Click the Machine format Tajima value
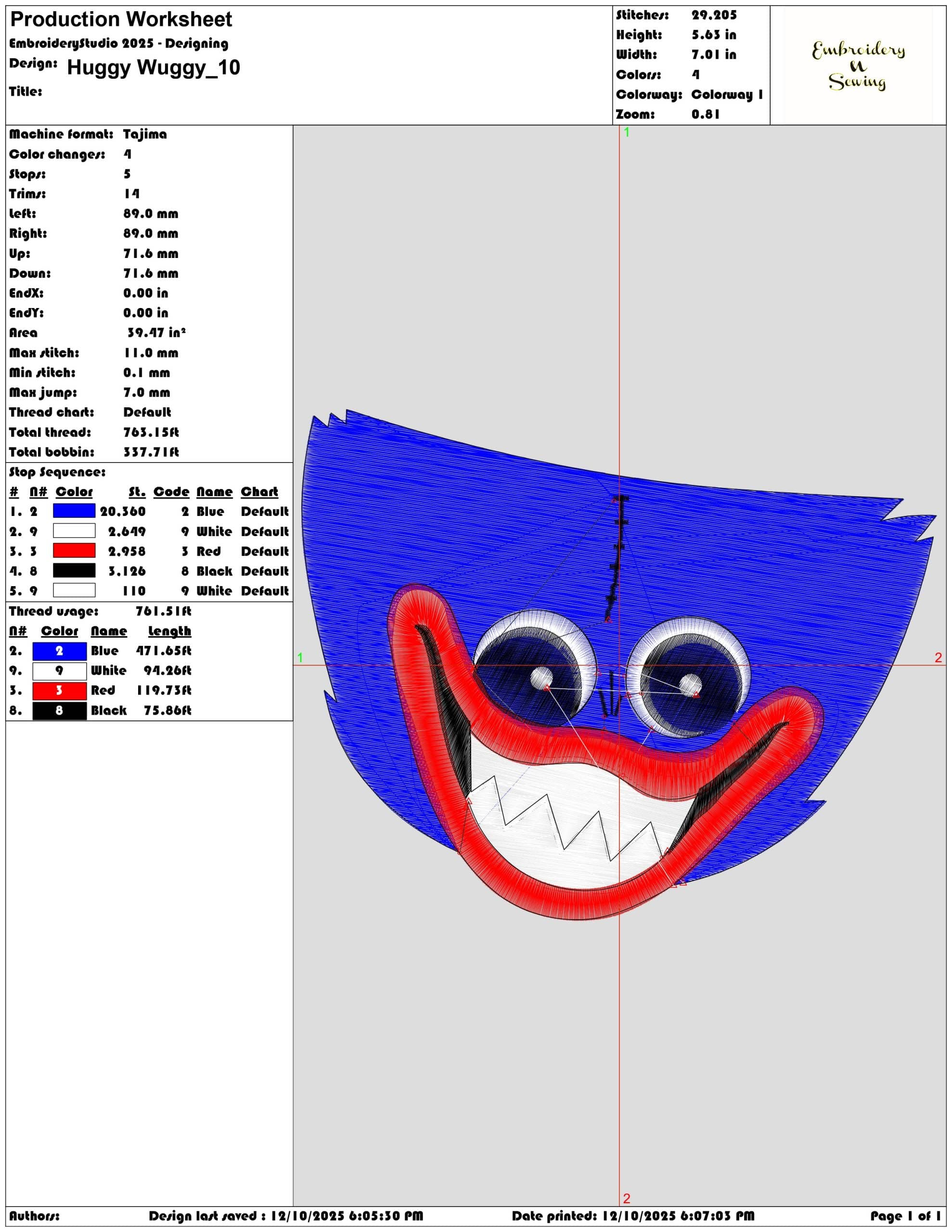 [145, 134]
